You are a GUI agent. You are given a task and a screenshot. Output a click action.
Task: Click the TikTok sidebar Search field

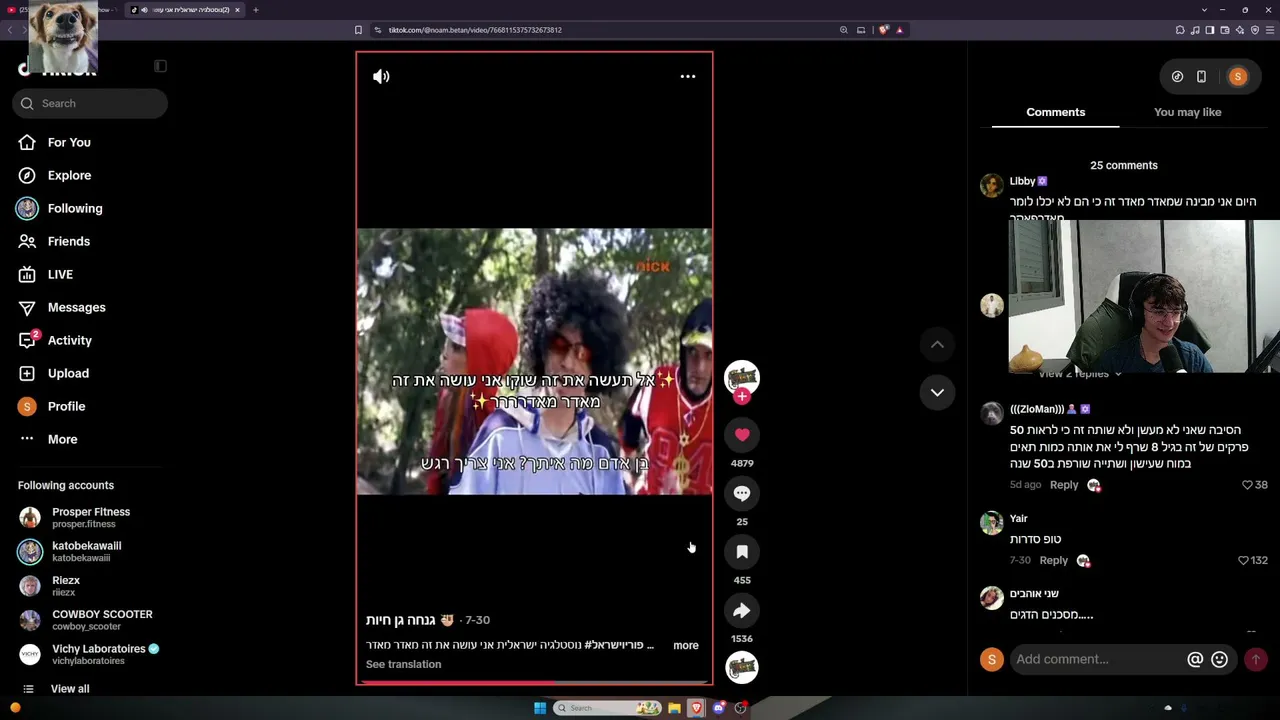90,103
